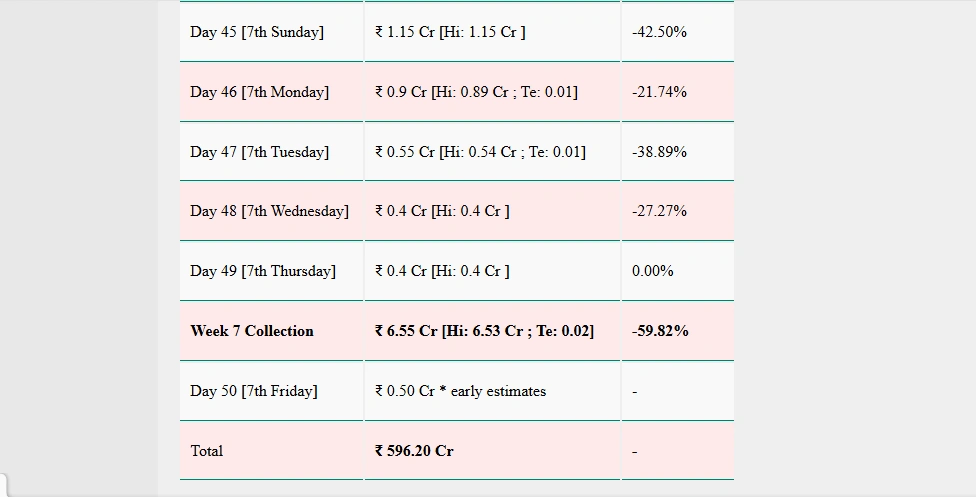Image resolution: width=976 pixels, height=497 pixels.
Task: Click the ₹ 1.15 Cr Sunday collection
Action: coord(450,32)
